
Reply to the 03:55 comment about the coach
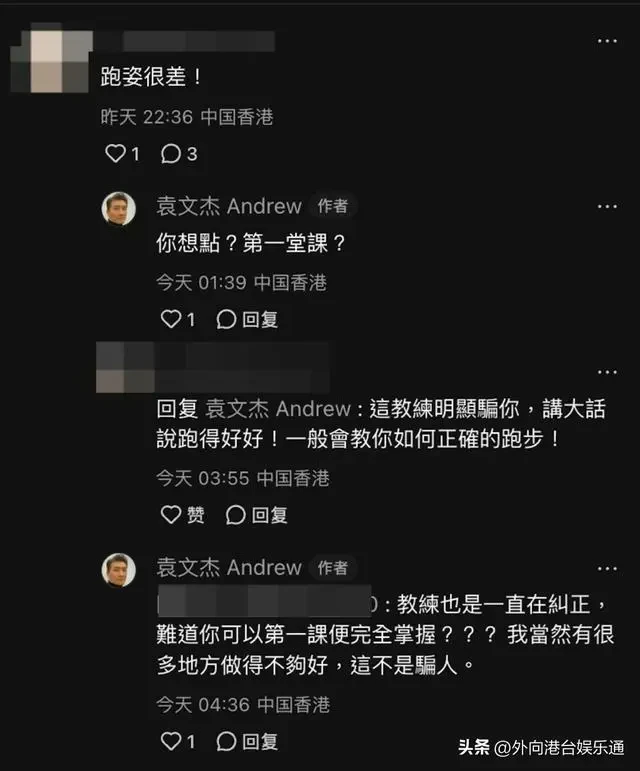pyautogui.click(x=256, y=515)
